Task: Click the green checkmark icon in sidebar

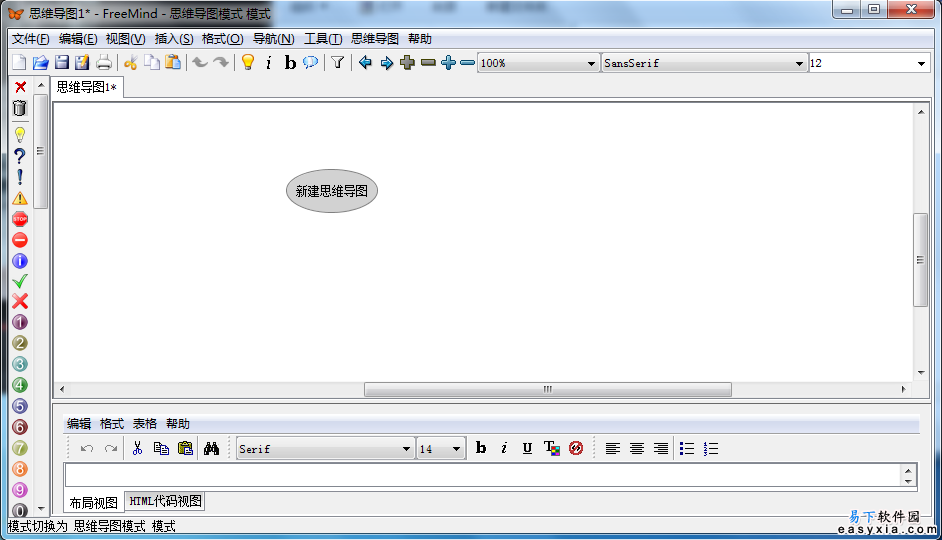Action: click(x=19, y=281)
